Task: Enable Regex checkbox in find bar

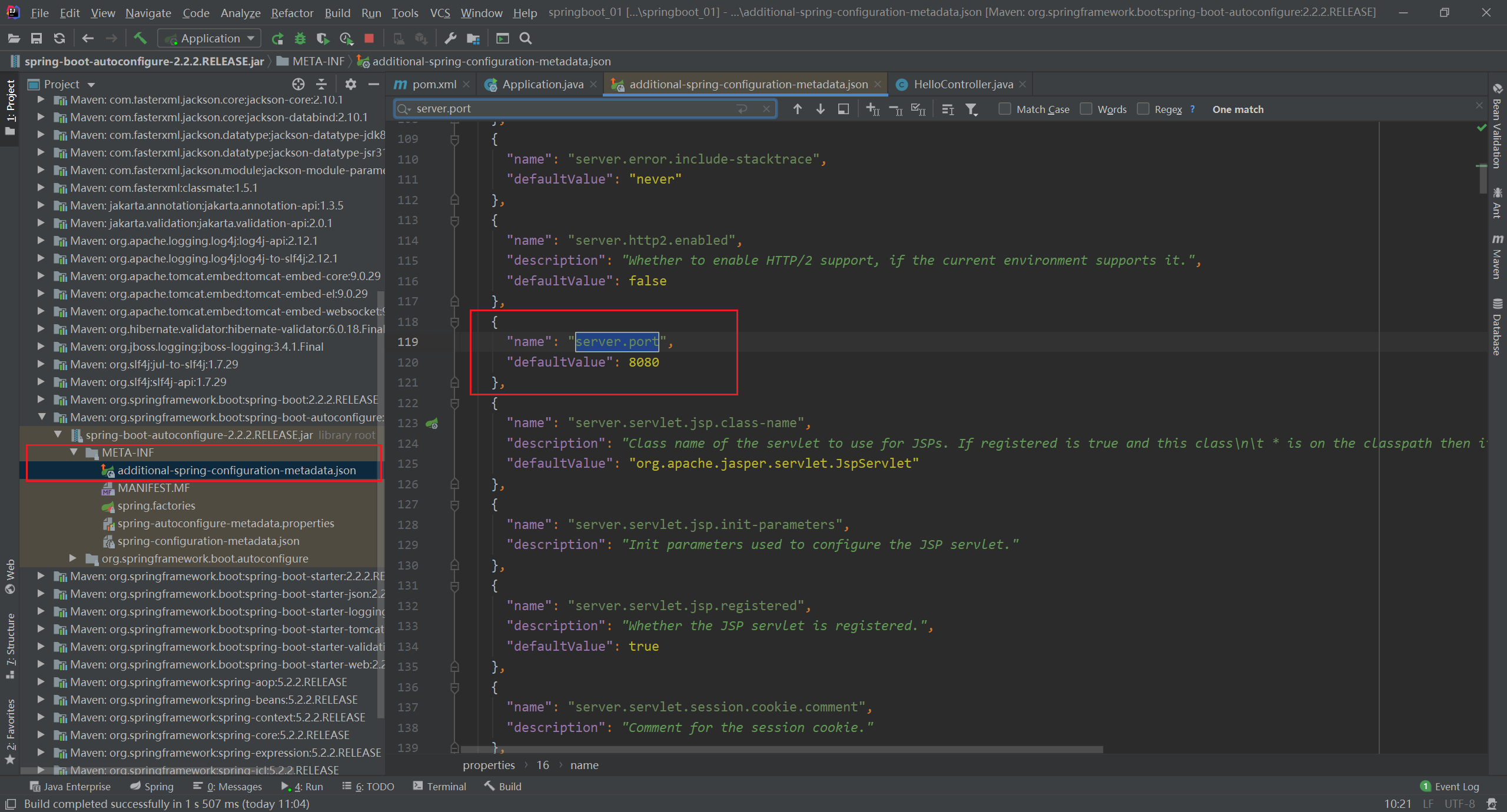Action: (1143, 109)
